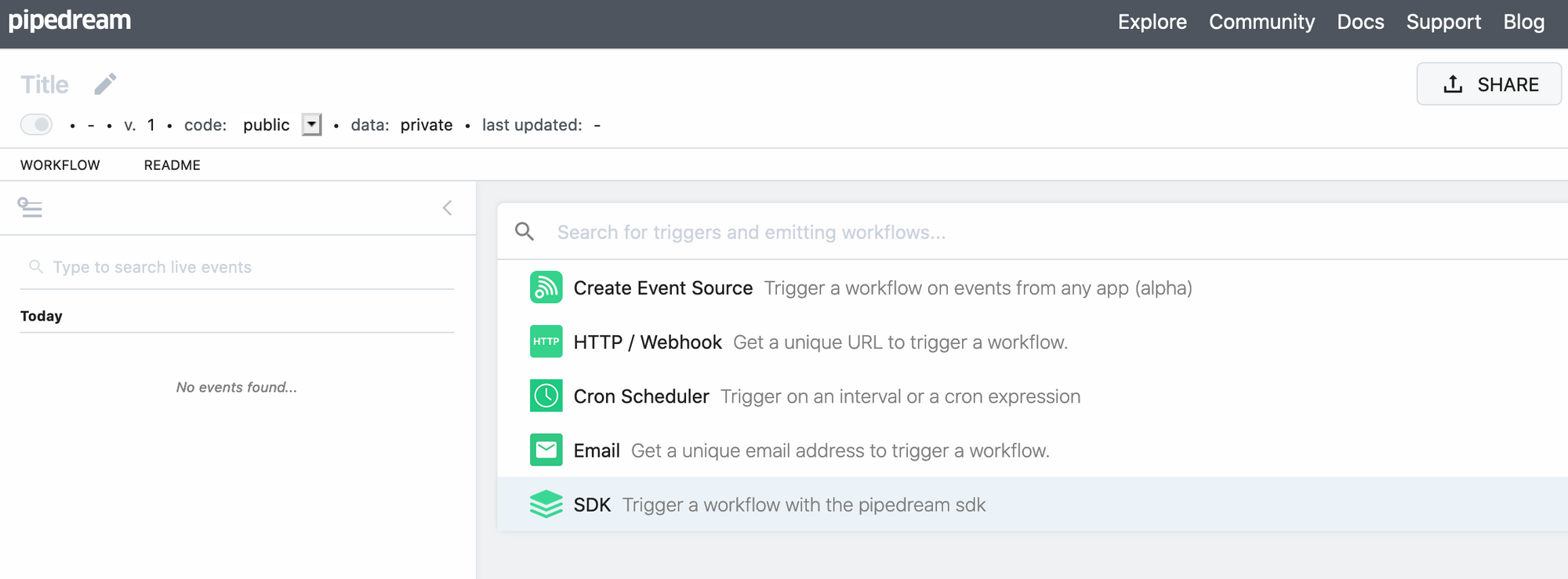Click the Create Event Source feed icon
Screen dimensions: 1568x579
546,288
